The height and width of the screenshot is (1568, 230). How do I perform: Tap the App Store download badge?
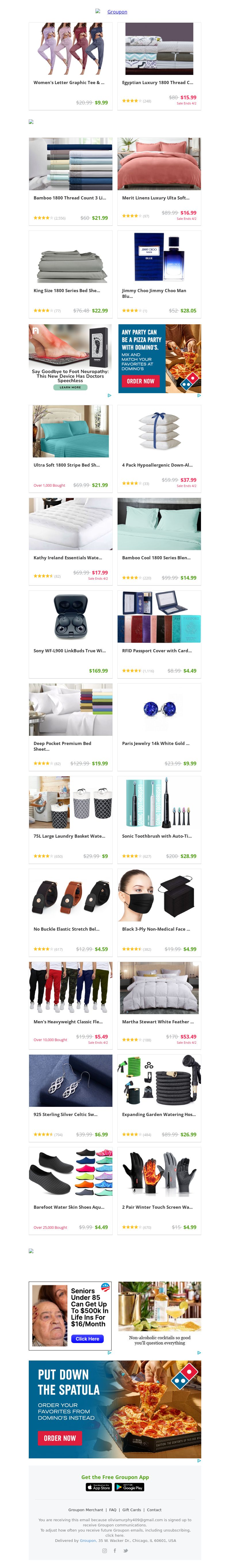pyautogui.click(x=99, y=1487)
